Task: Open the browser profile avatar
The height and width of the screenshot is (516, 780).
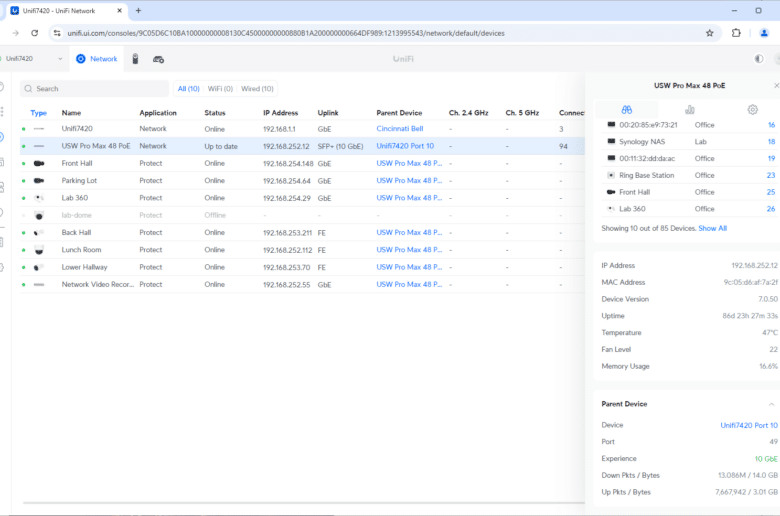Action: (764, 33)
